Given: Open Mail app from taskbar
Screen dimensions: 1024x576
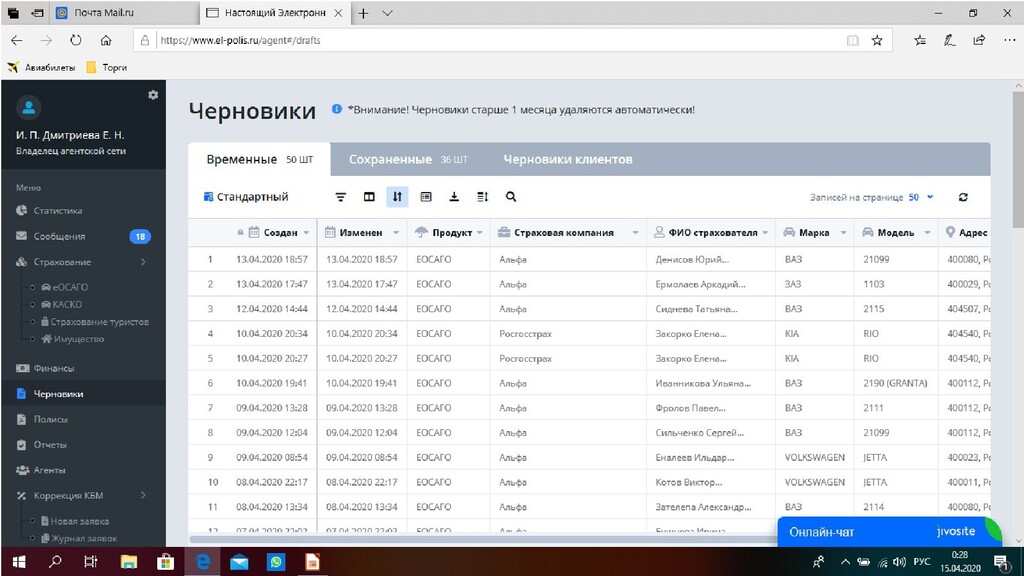Looking at the screenshot, I should pyautogui.click(x=239, y=562).
